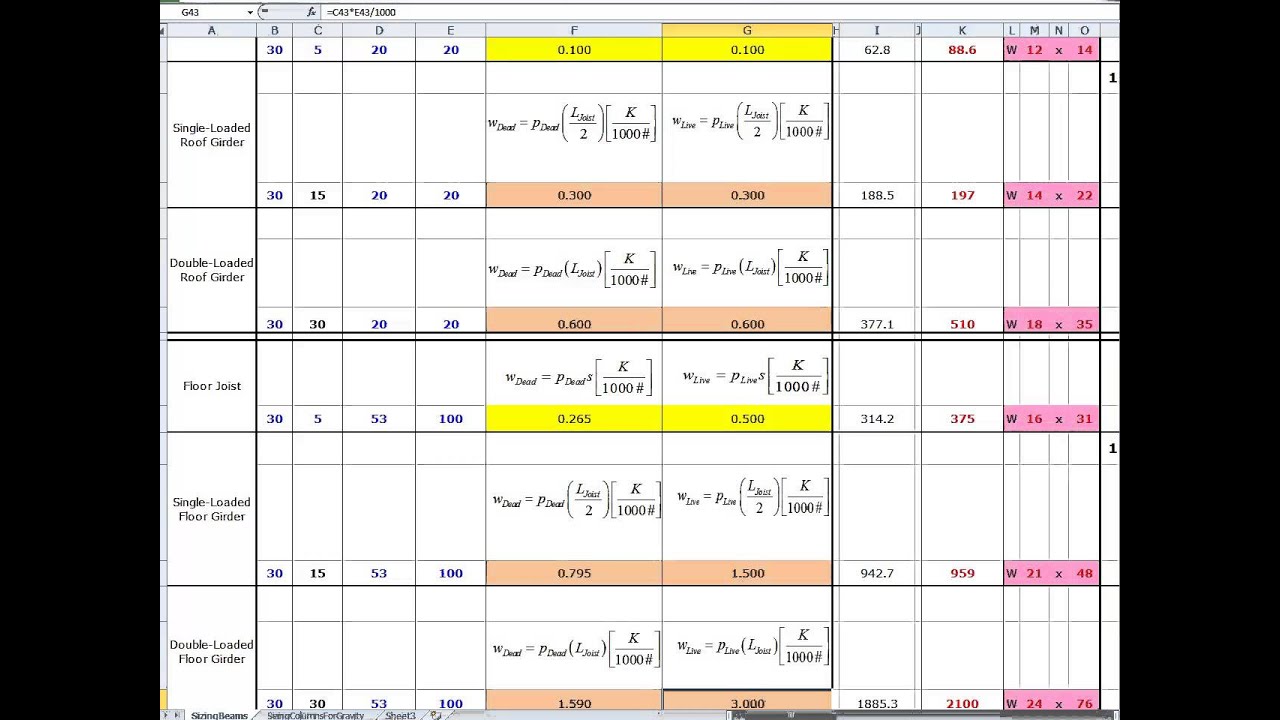Select Single-Loaded Roof Girder wDead formula image
Screen dimensions: 1280x720
(573, 122)
